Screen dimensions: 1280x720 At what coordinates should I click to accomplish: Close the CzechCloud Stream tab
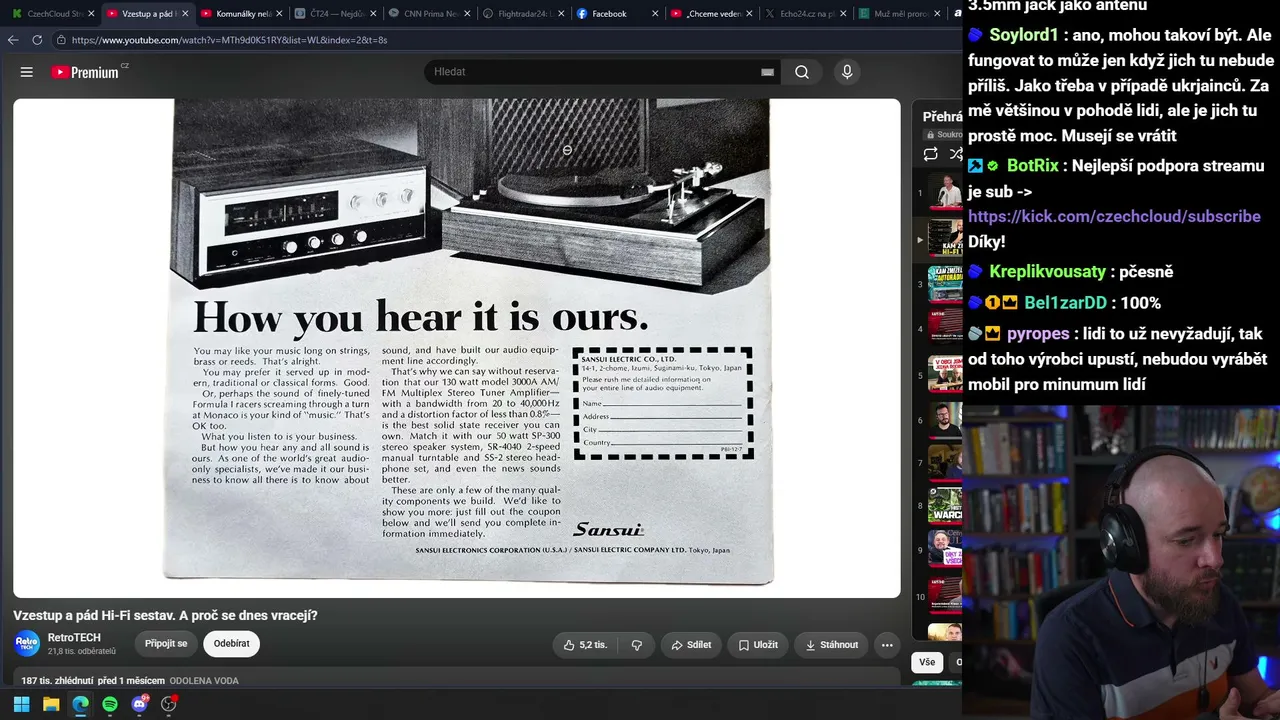pyautogui.click(x=91, y=14)
